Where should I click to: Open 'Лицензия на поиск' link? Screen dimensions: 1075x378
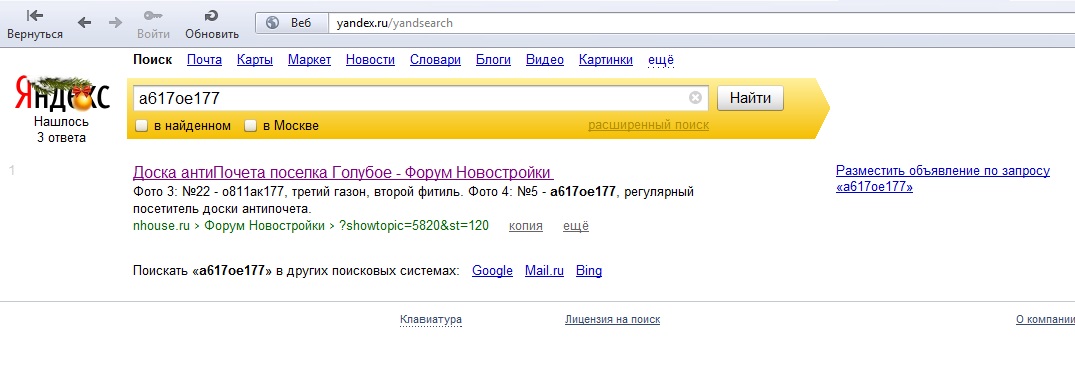[612, 320]
